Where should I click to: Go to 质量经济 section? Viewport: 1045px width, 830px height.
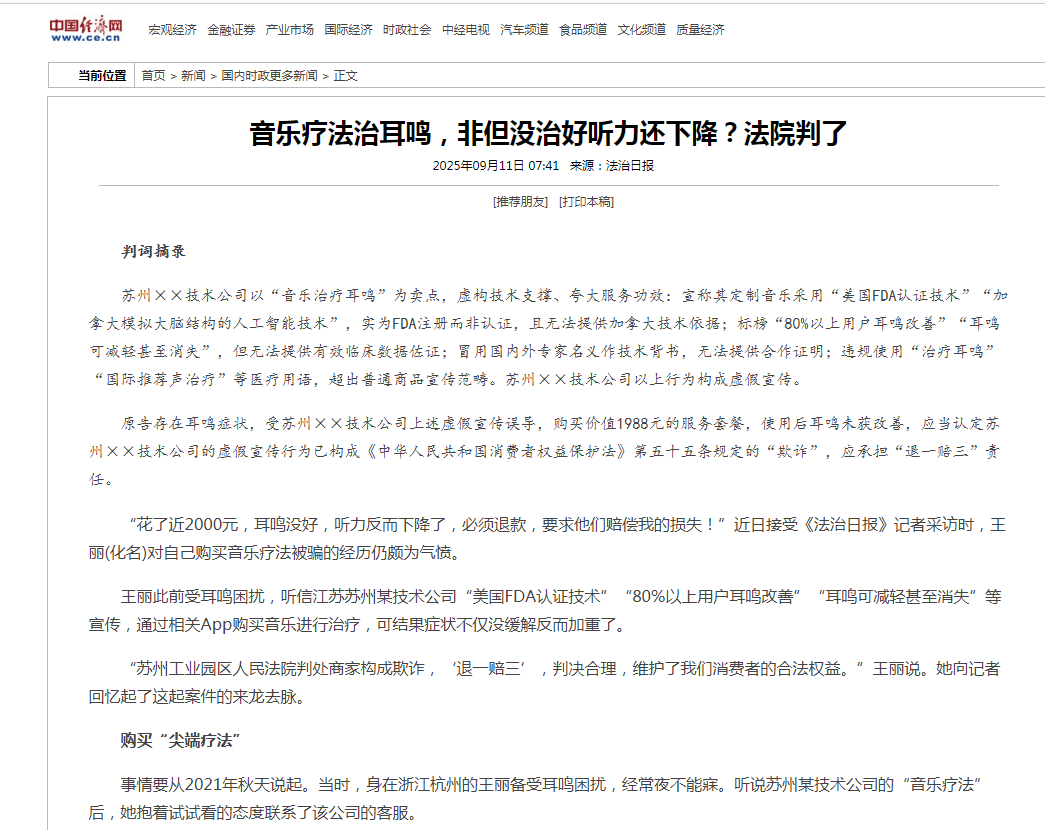point(700,30)
